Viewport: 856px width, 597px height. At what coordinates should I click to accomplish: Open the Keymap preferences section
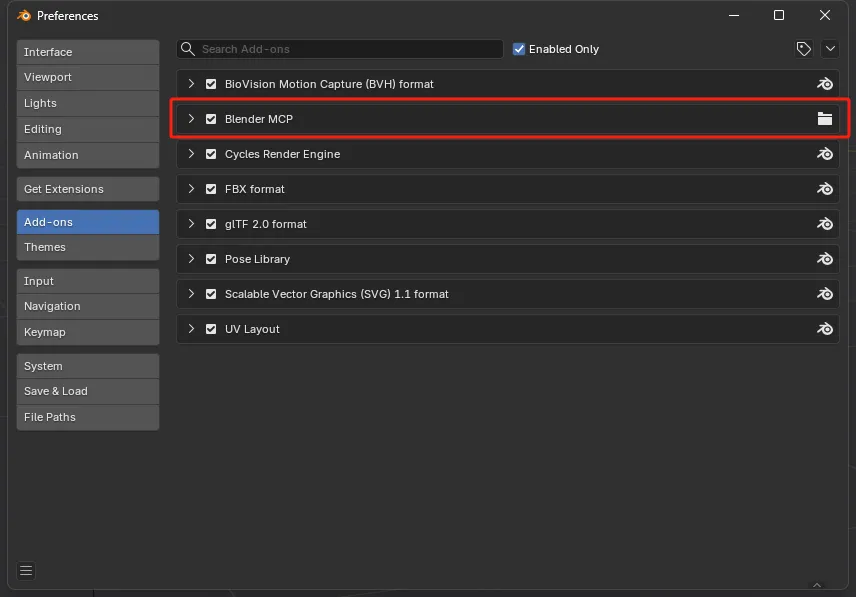[88, 332]
